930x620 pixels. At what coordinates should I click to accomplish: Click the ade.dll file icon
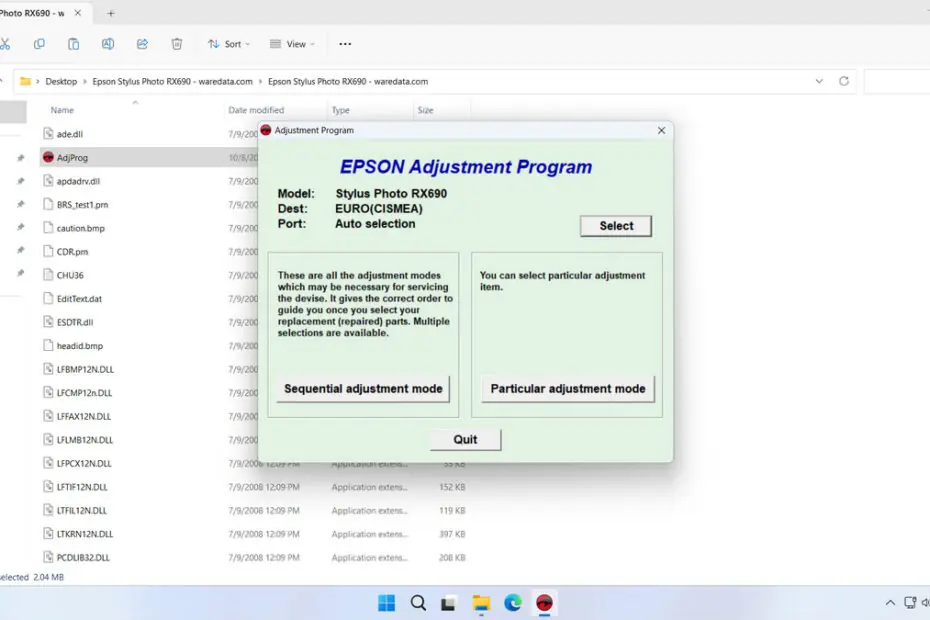click(48, 133)
